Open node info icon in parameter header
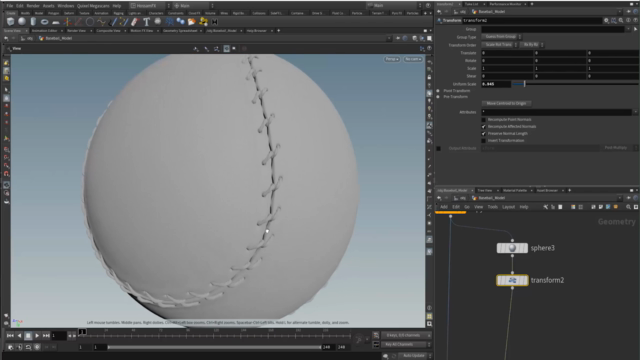 click(628, 20)
